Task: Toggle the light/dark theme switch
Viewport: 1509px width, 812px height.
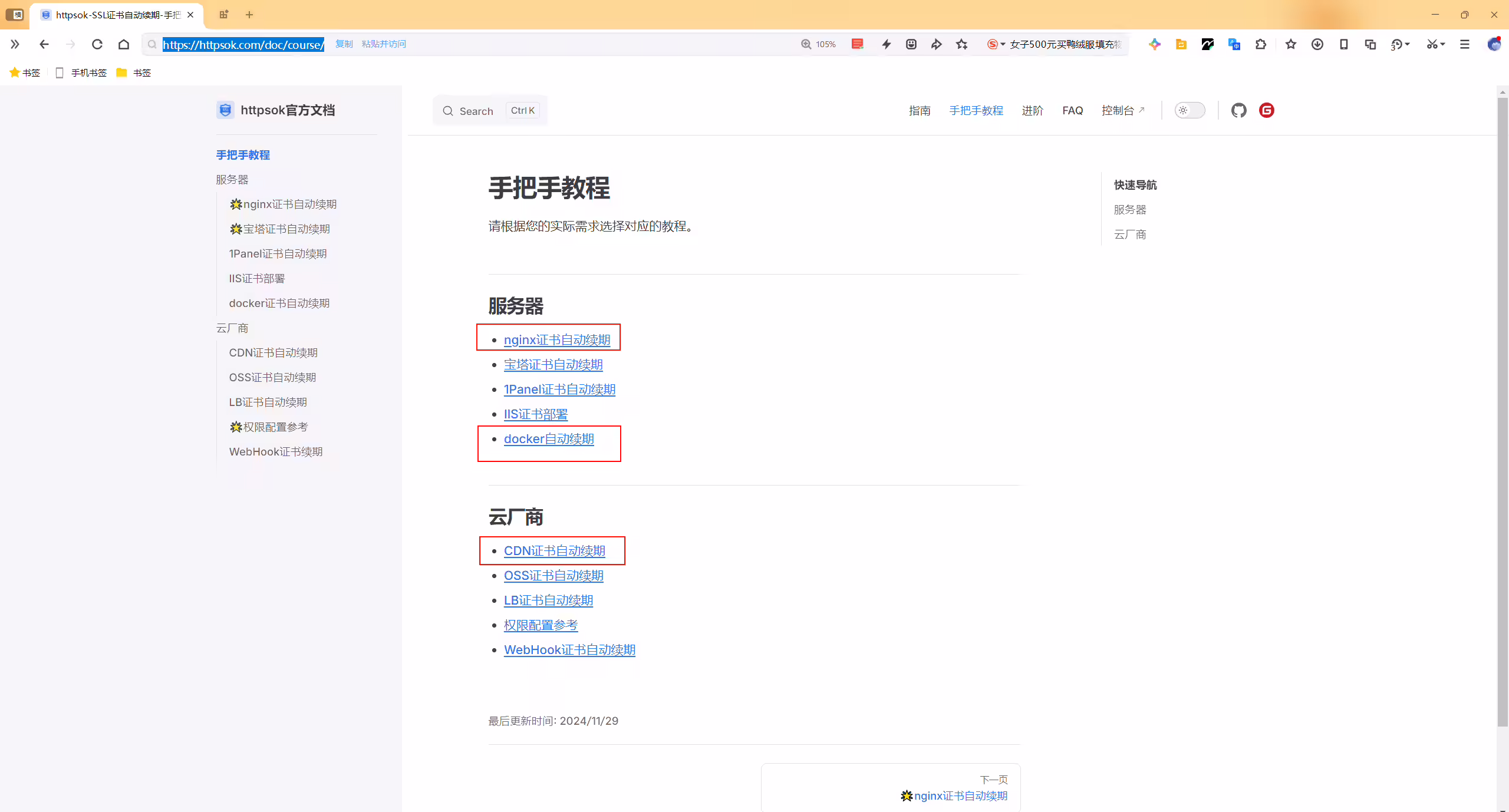Action: pyautogui.click(x=1190, y=110)
